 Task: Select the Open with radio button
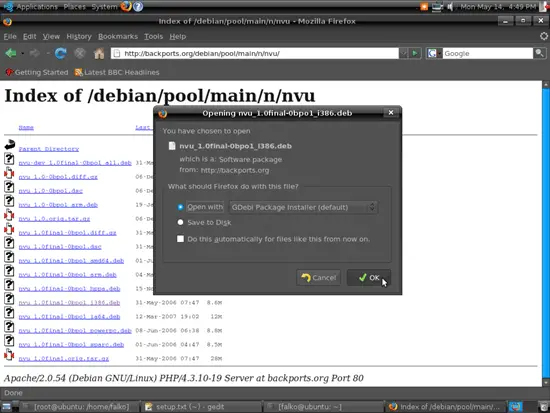coord(180,207)
